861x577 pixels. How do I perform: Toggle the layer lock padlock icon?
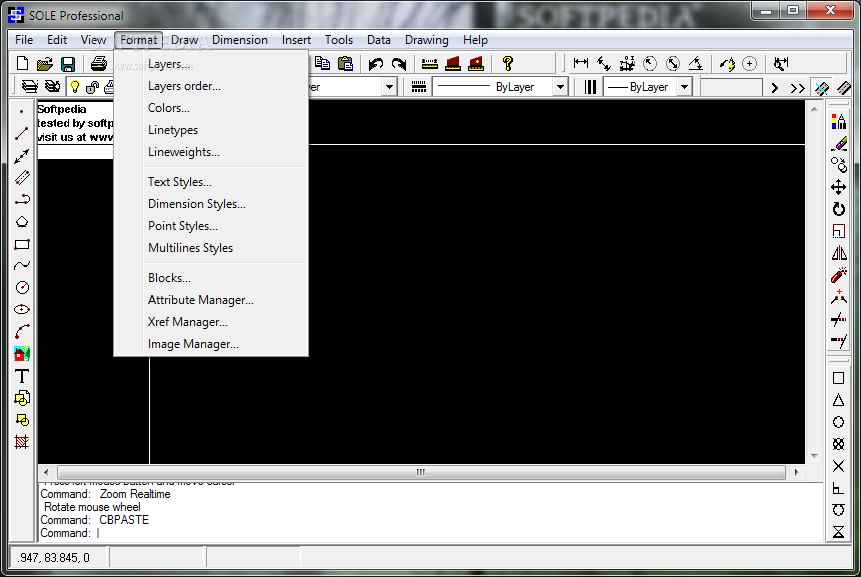point(92,87)
